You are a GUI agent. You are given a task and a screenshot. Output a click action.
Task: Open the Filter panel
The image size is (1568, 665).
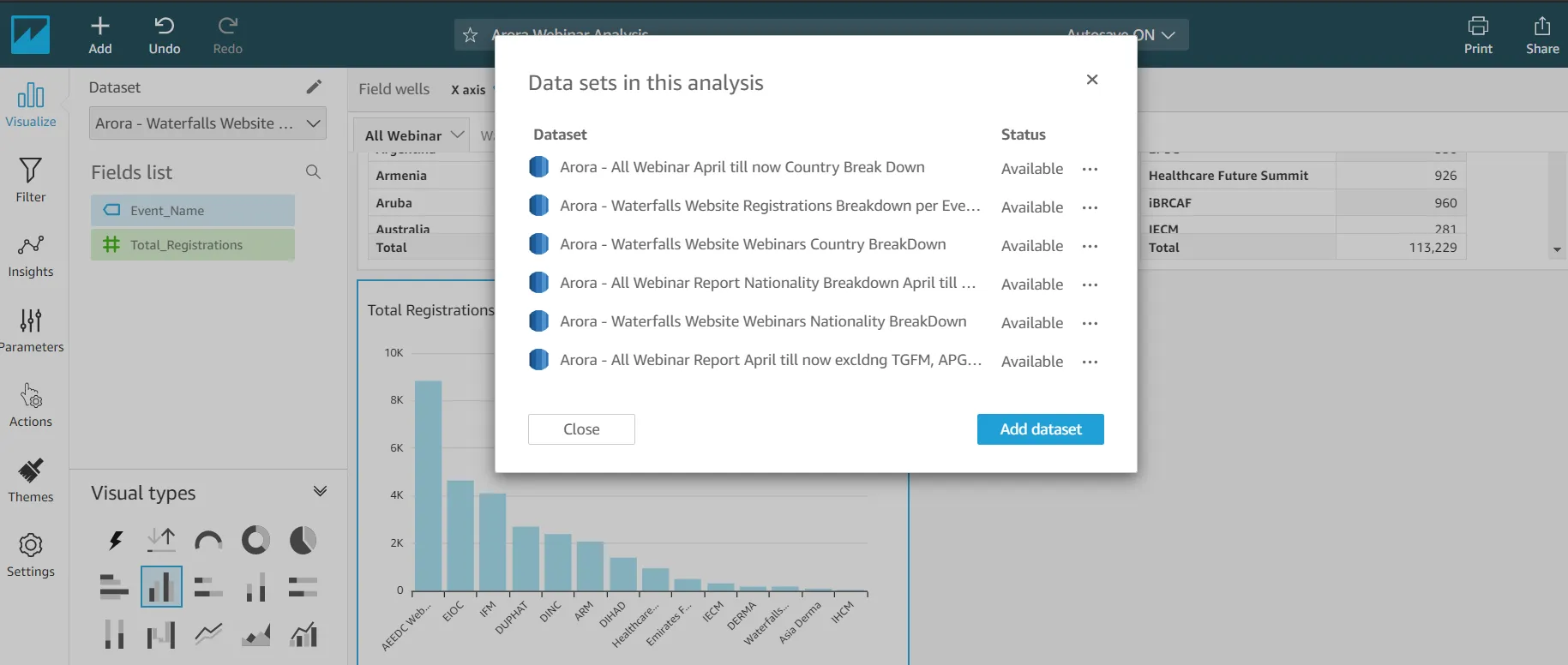coord(31,180)
